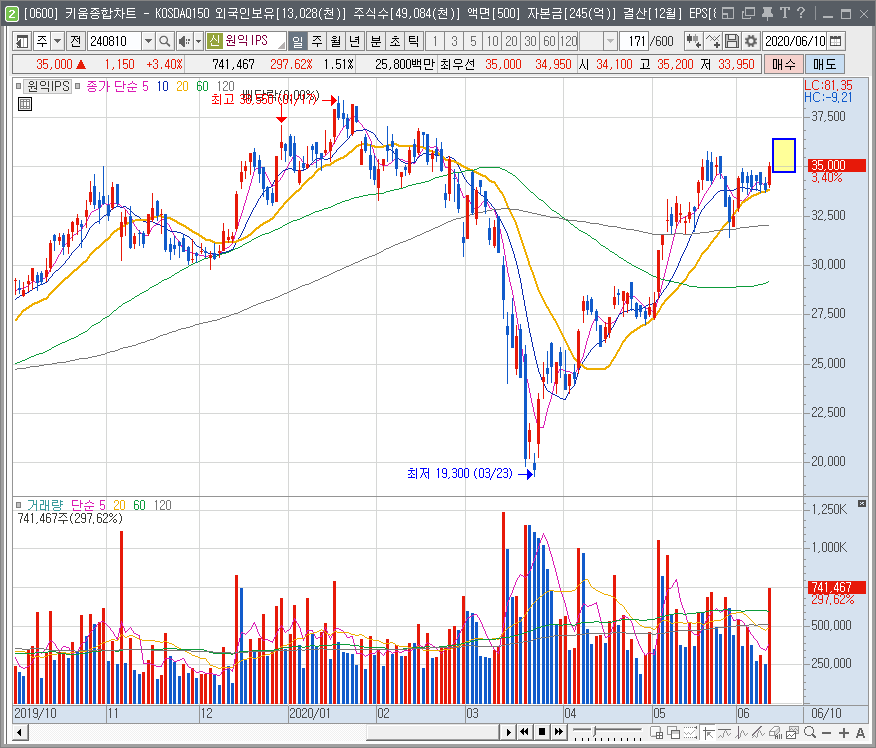Click the 매수 buy button
Screen dimensions: 876x748
pyautogui.click(x=783, y=64)
